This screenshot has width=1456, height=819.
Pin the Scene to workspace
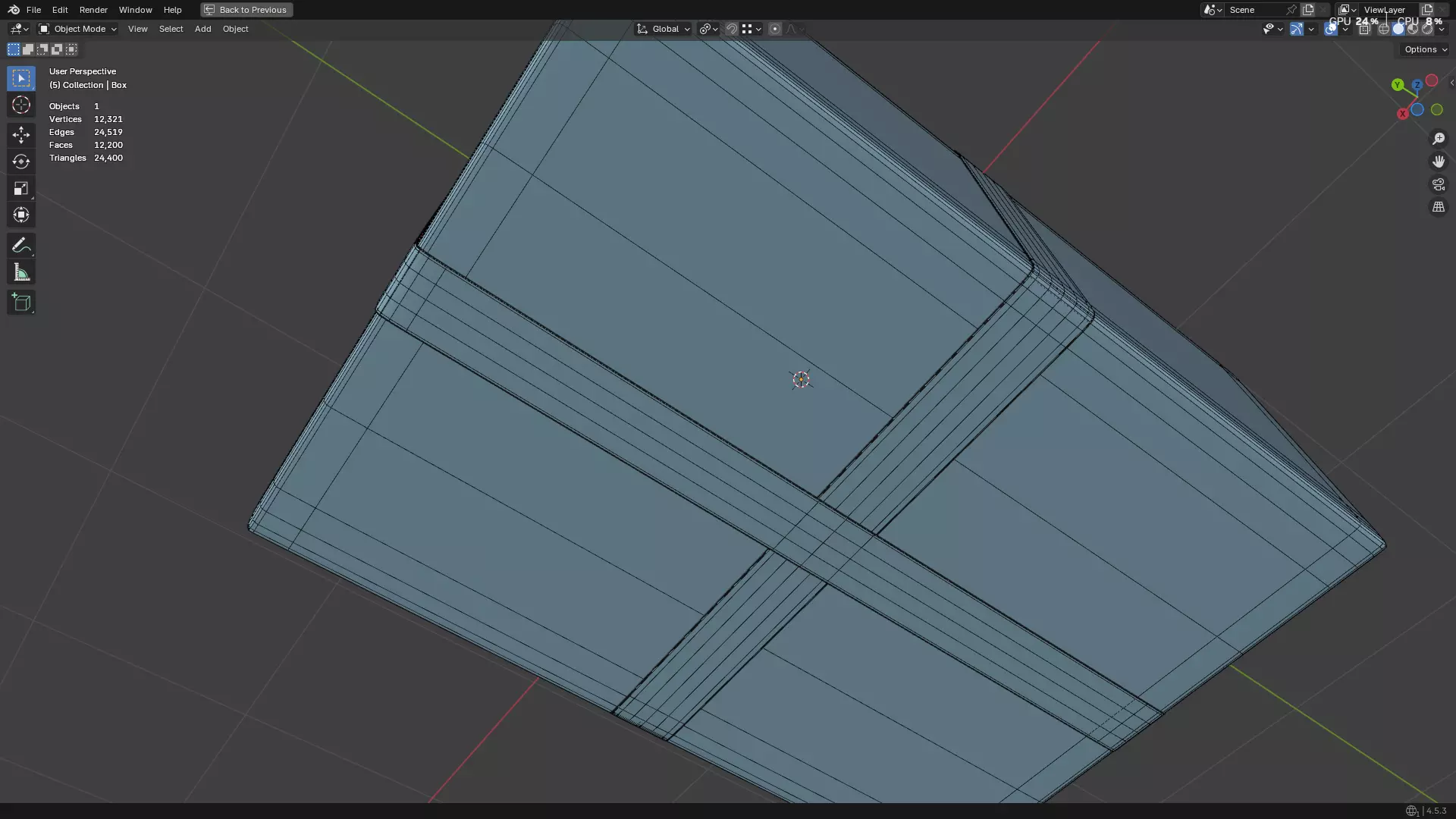[x=1291, y=10]
